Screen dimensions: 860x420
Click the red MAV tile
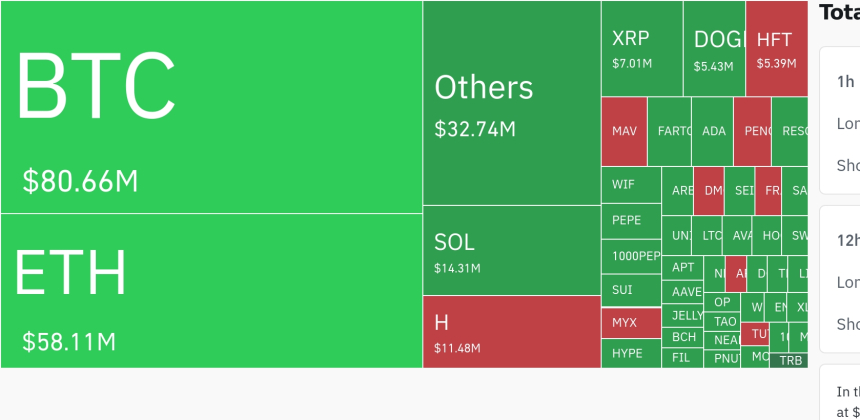click(x=624, y=131)
